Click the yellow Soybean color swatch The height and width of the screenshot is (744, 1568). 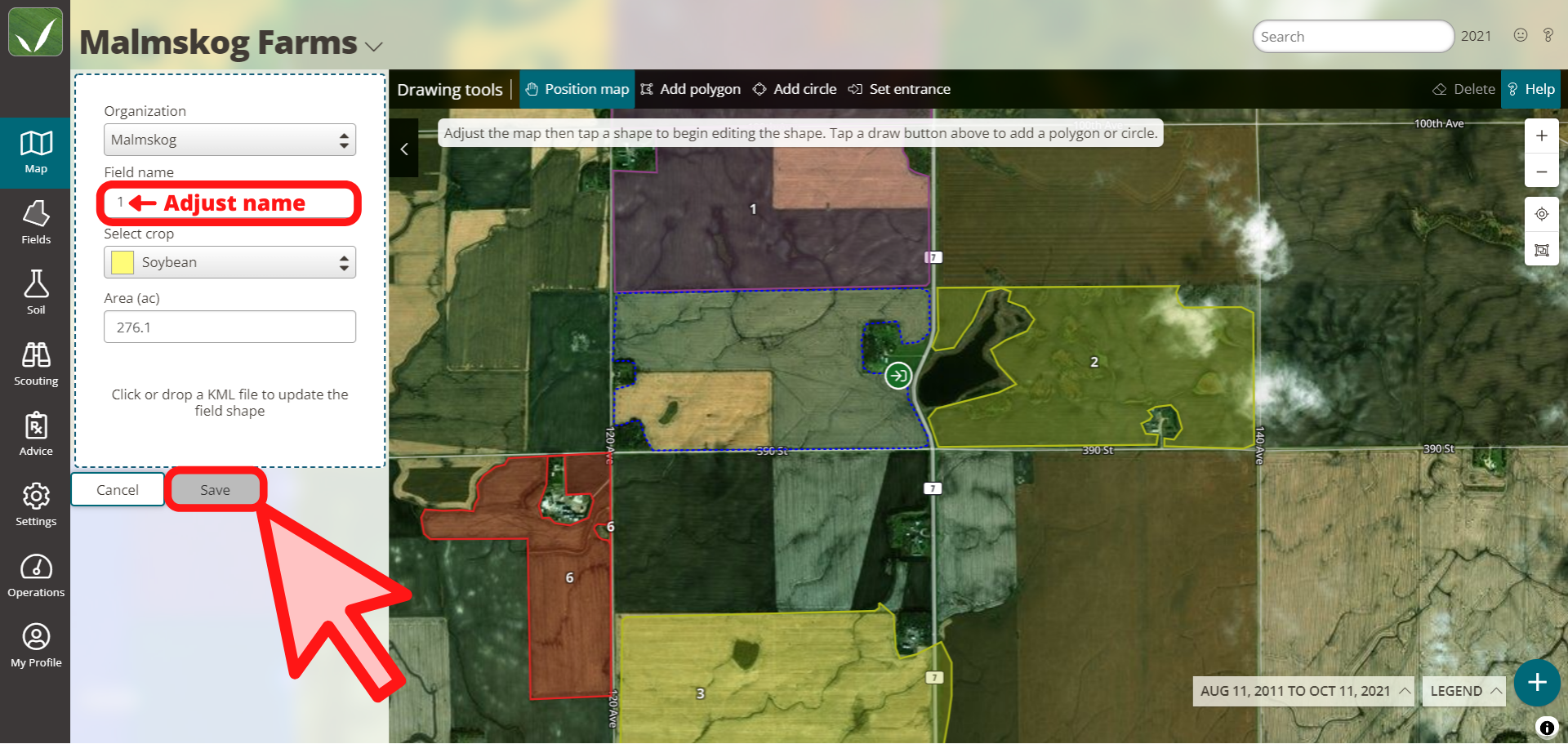pyautogui.click(x=122, y=262)
